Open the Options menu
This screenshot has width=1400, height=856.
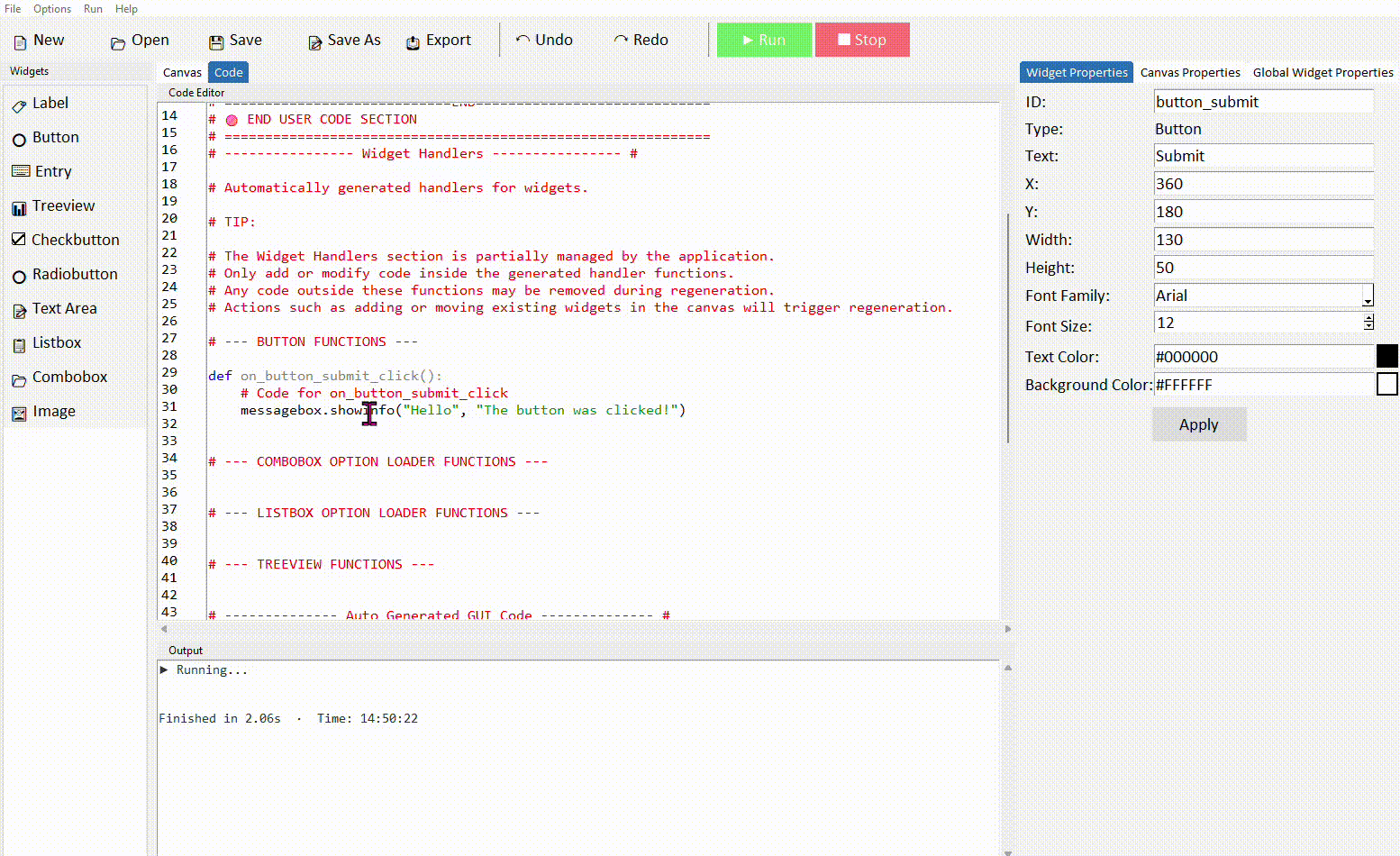[51, 9]
